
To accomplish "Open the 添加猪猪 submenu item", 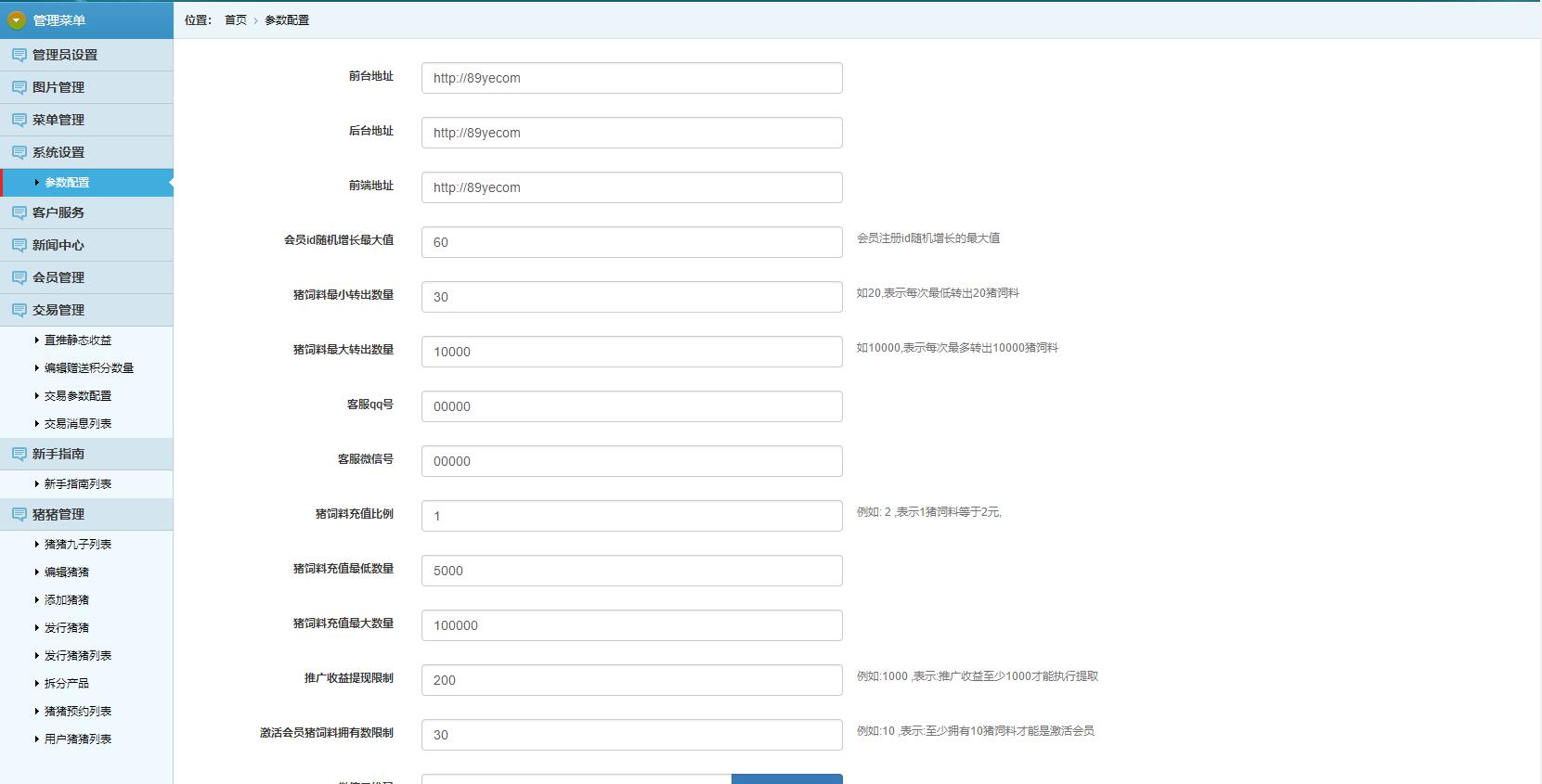I will 67,600.
